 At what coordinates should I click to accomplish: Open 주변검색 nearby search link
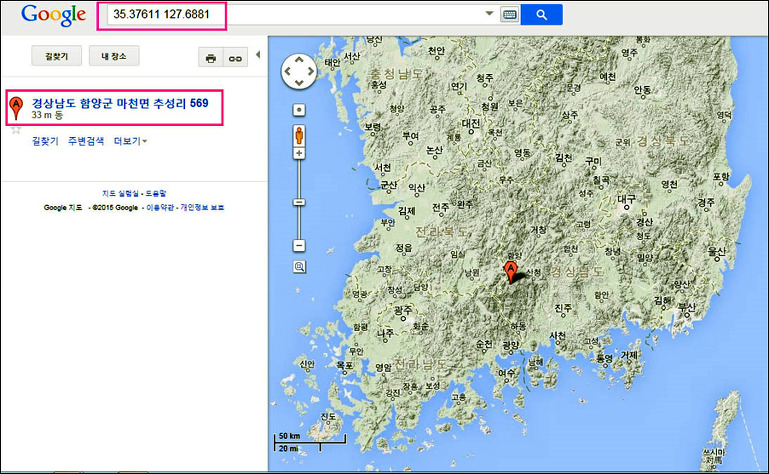(86, 141)
